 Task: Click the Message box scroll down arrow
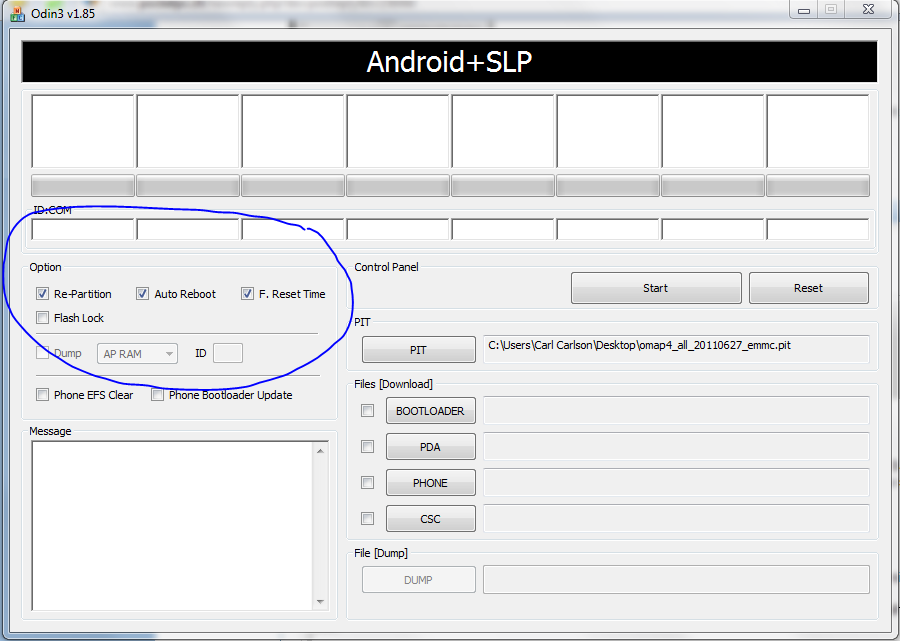click(320, 601)
